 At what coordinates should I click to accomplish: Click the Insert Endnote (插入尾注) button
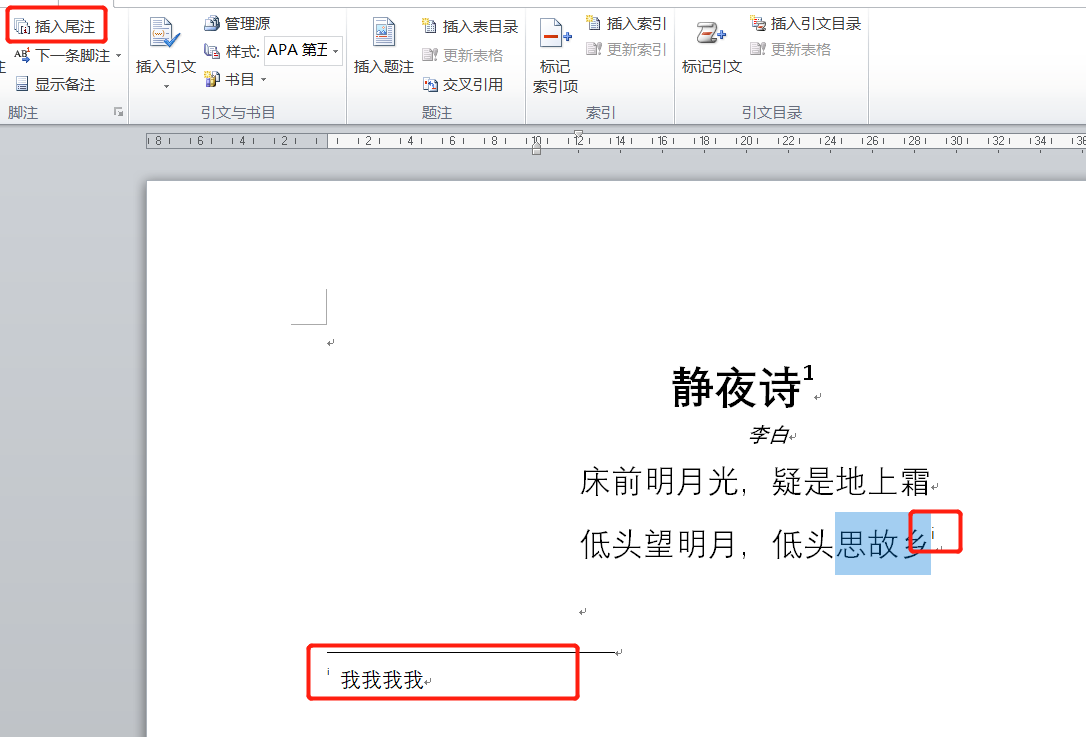pyautogui.click(x=56, y=26)
